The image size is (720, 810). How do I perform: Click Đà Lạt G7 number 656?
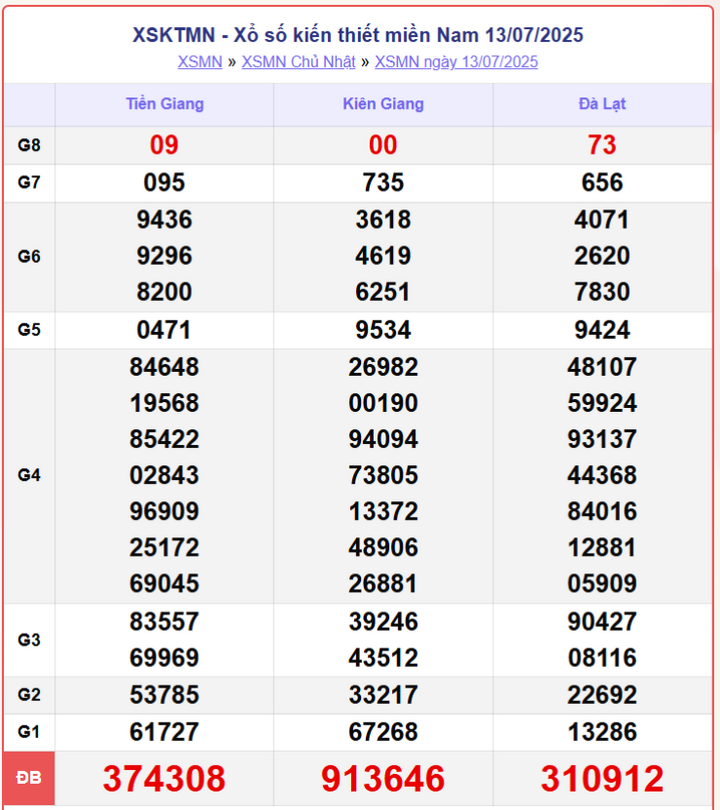(602, 183)
